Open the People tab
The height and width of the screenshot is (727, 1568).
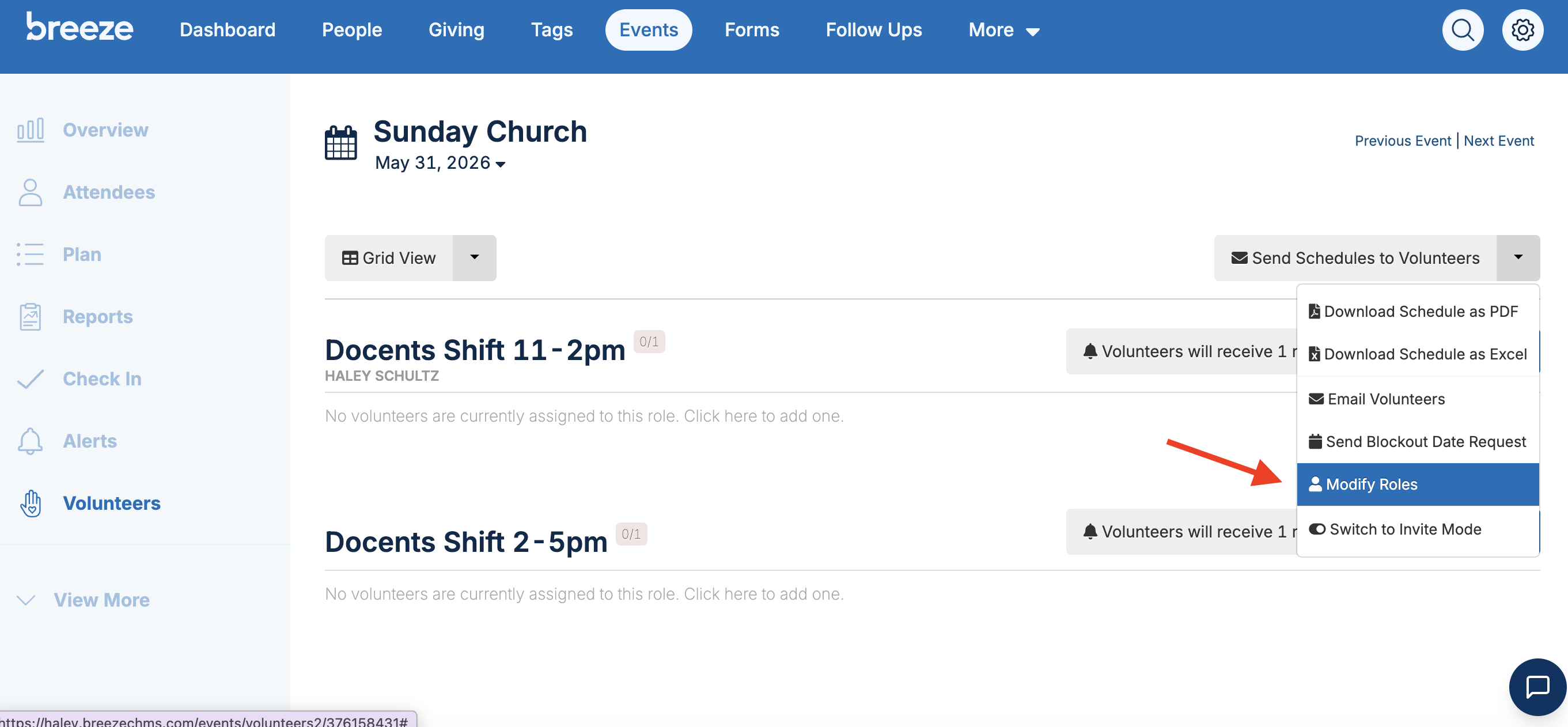click(x=352, y=30)
